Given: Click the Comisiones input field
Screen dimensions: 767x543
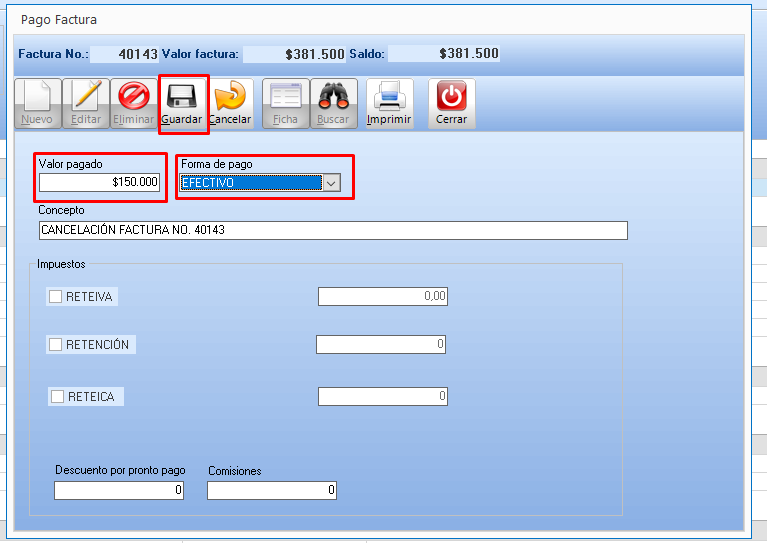Looking at the screenshot, I should pos(271,490).
